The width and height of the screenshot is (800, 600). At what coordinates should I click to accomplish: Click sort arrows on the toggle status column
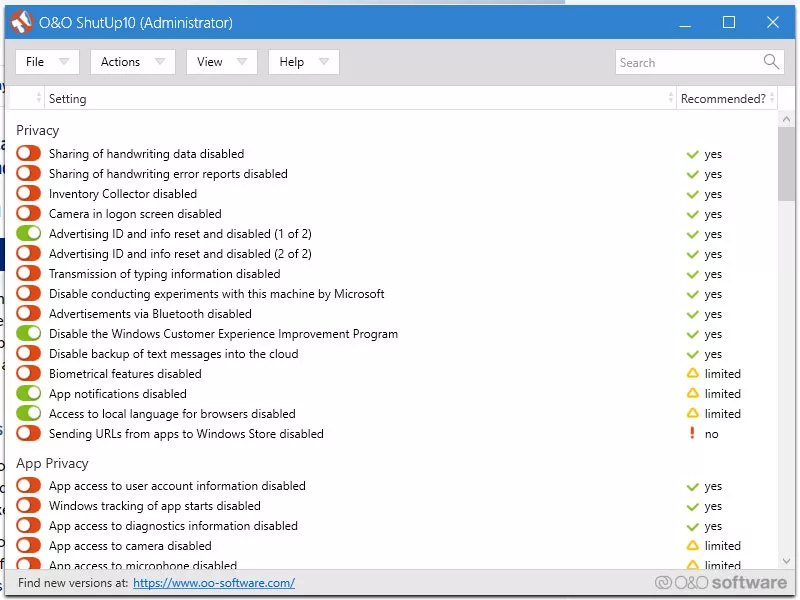click(x=39, y=97)
